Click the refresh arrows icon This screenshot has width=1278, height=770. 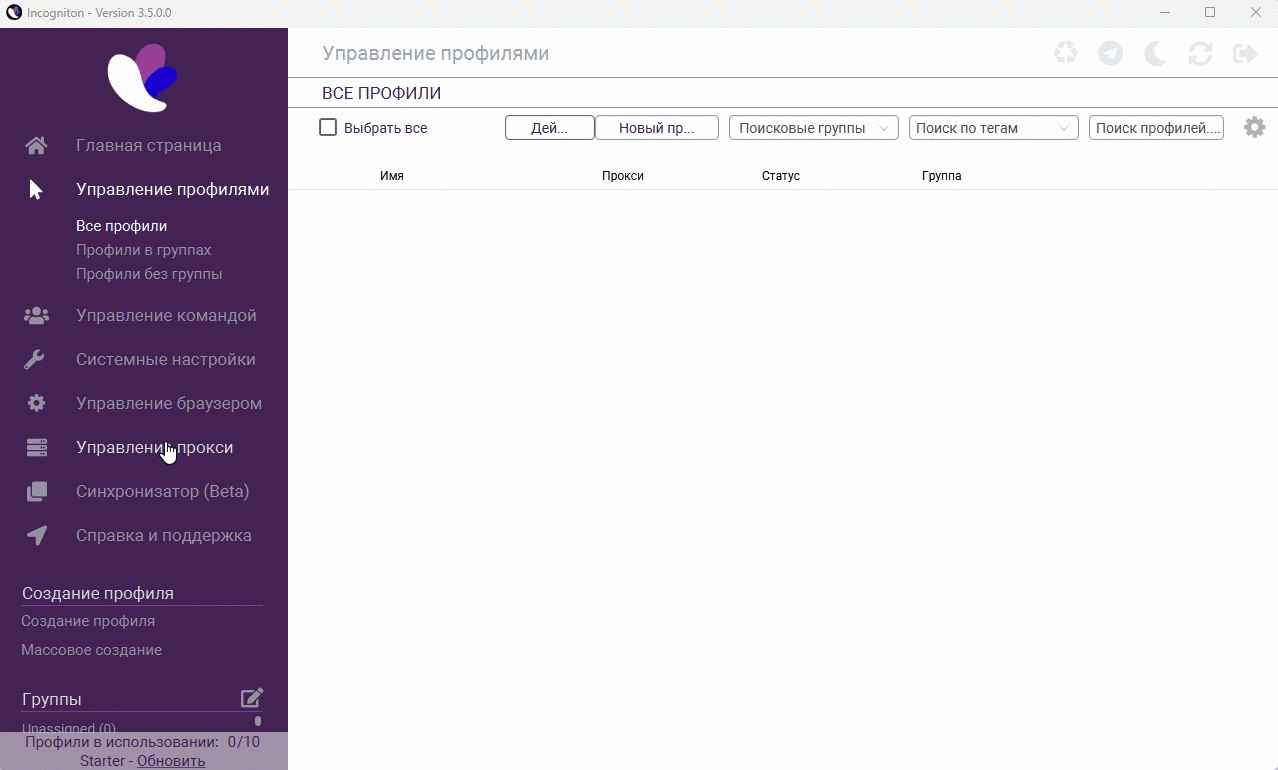(1200, 53)
